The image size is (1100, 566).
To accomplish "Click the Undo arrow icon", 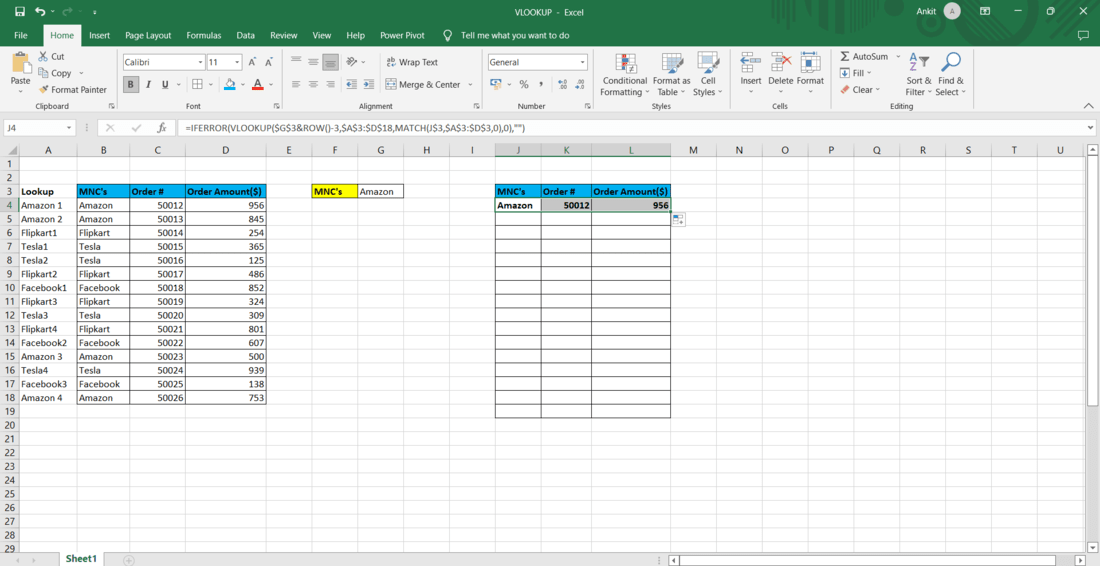I will (x=40, y=12).
